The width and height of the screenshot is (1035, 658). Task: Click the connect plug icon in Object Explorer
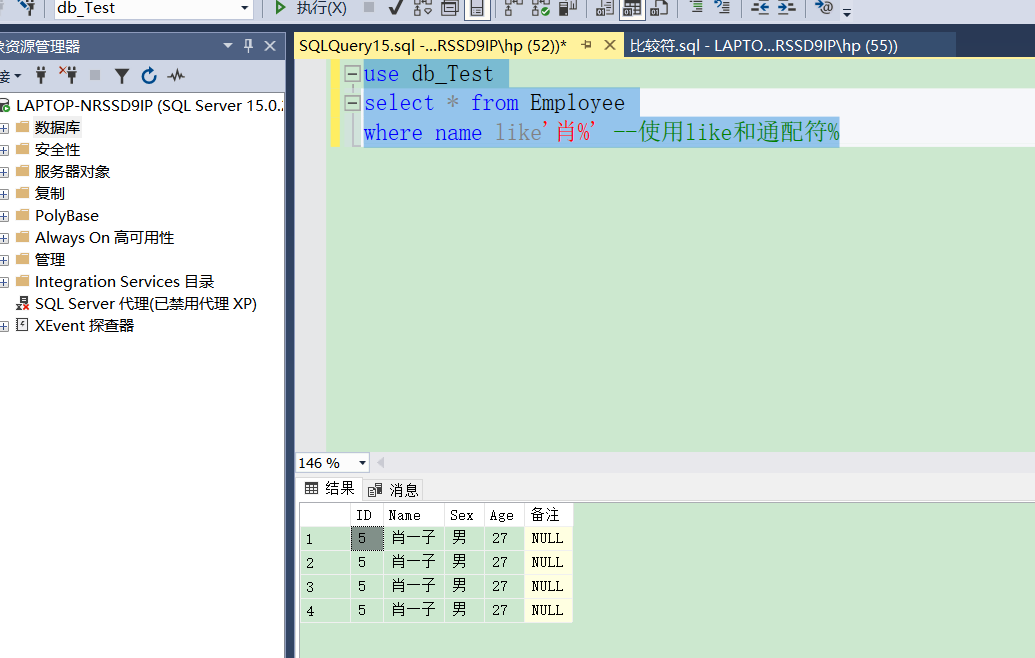(x=41, y=75)
